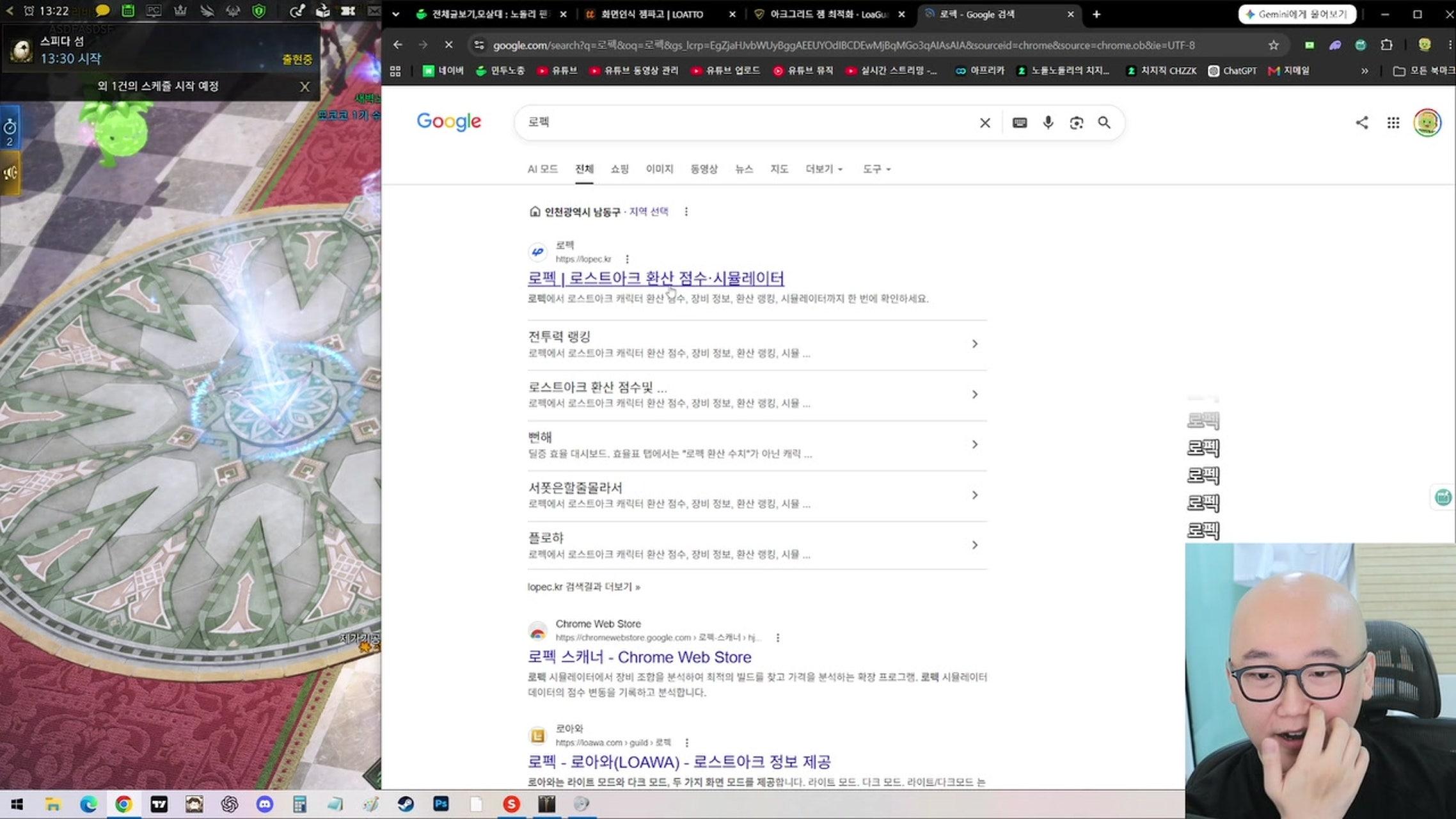The height and width of the screenshot is (819, 1456).
Task: Click the stopwatch icon on game left edge
Action: coord(10,129)
